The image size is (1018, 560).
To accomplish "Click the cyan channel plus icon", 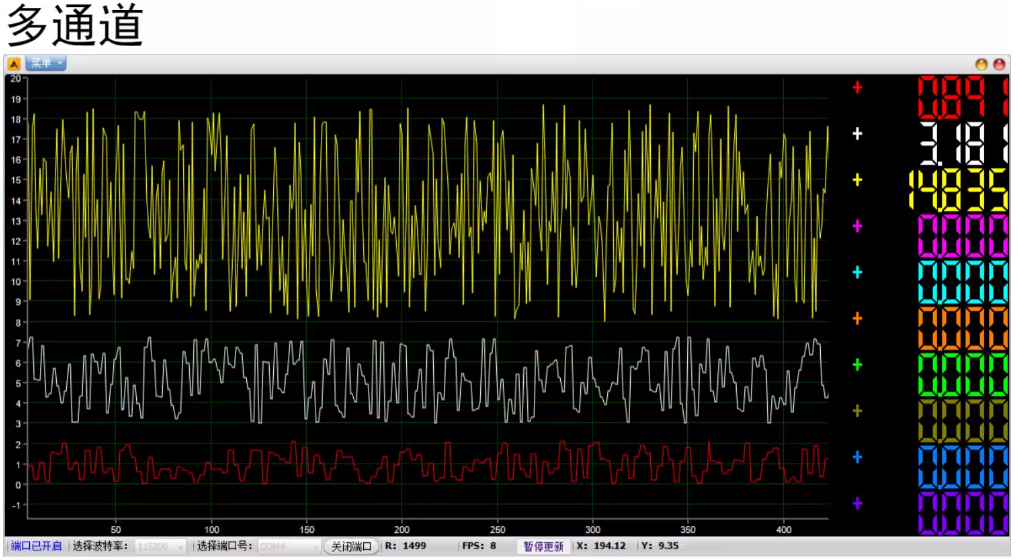I will pos(857,273).
